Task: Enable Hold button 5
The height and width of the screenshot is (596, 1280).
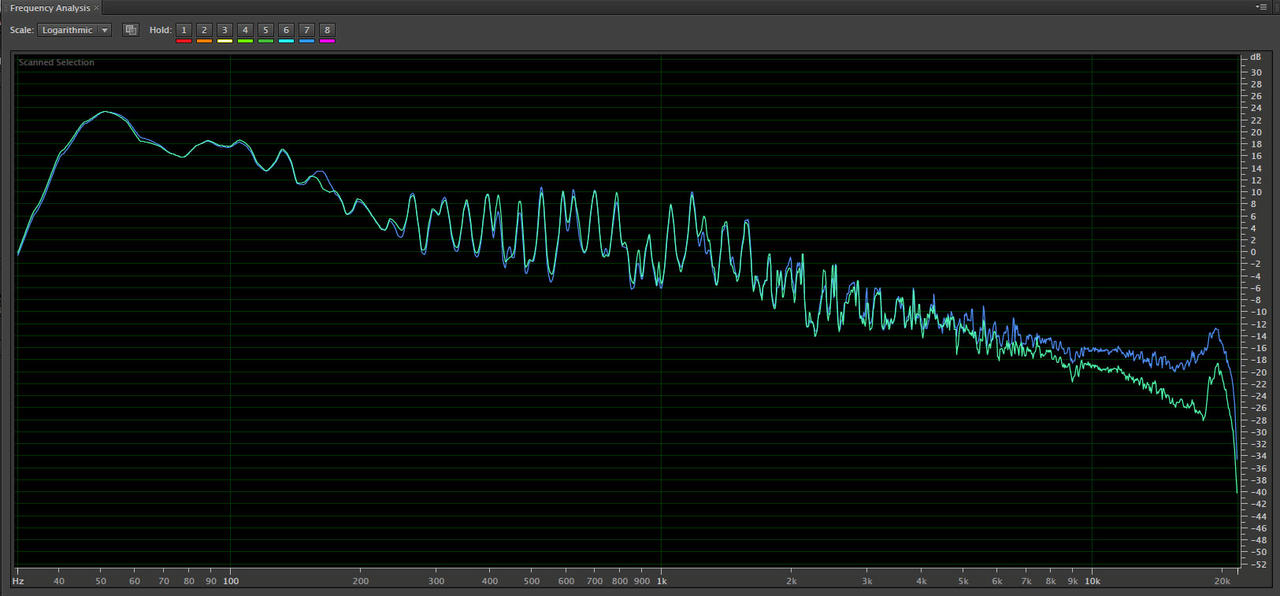Action: click(x=265, y=30)
